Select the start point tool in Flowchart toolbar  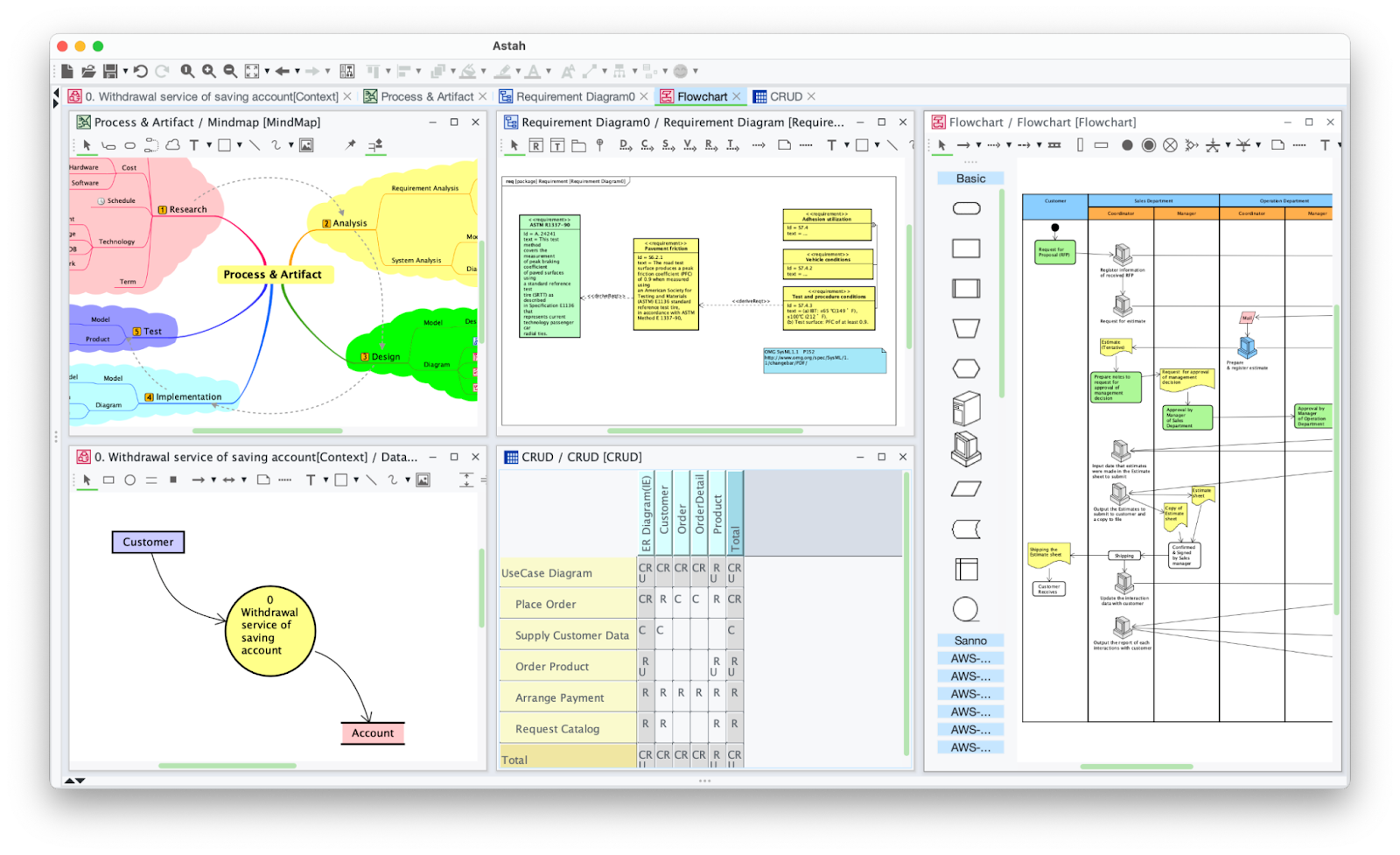click(1127, 145)
